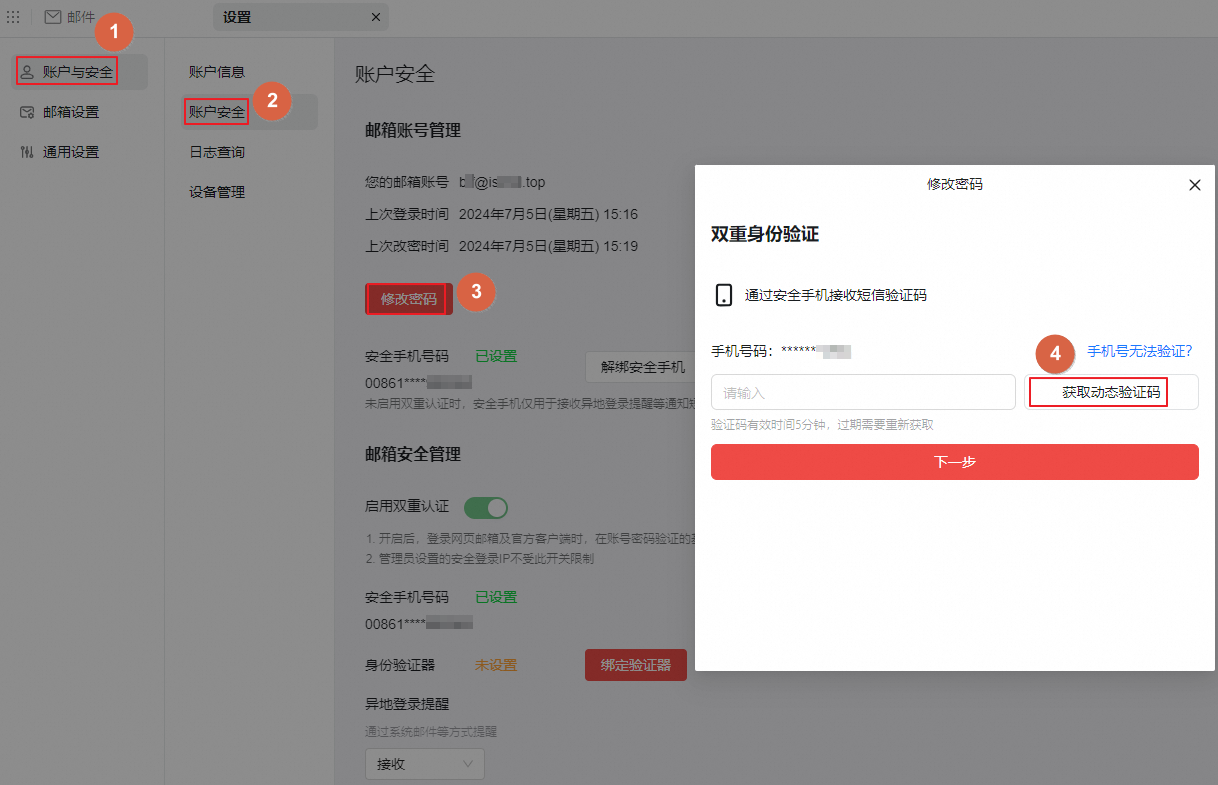
Task: Click the 账户安全 page heading
Action: click(395, 74)
